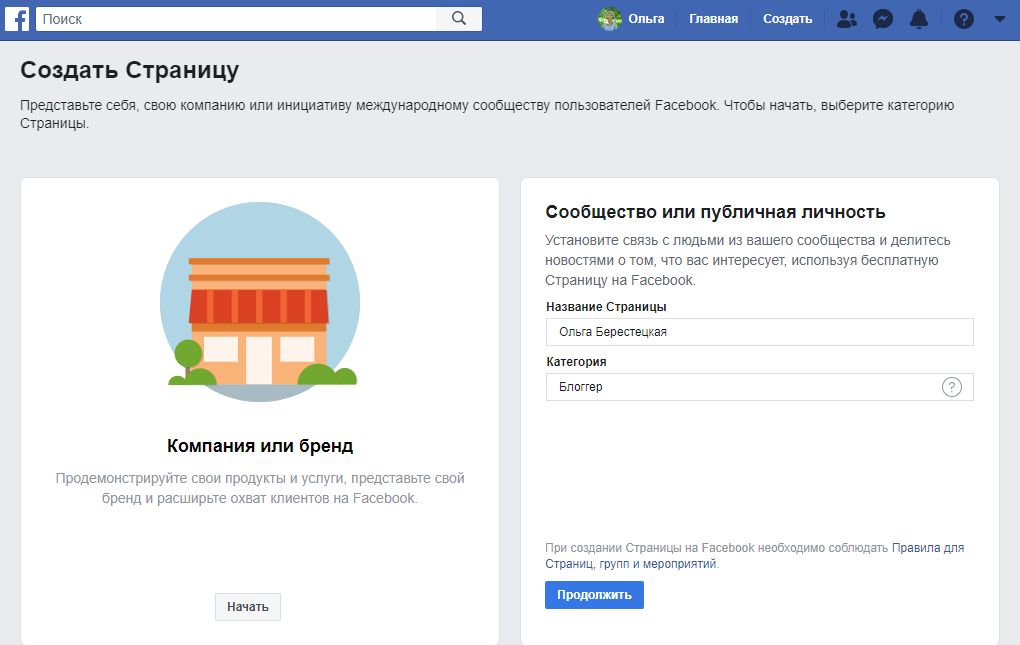Expand the account dropdown arrow

(x=1000, y=19)
